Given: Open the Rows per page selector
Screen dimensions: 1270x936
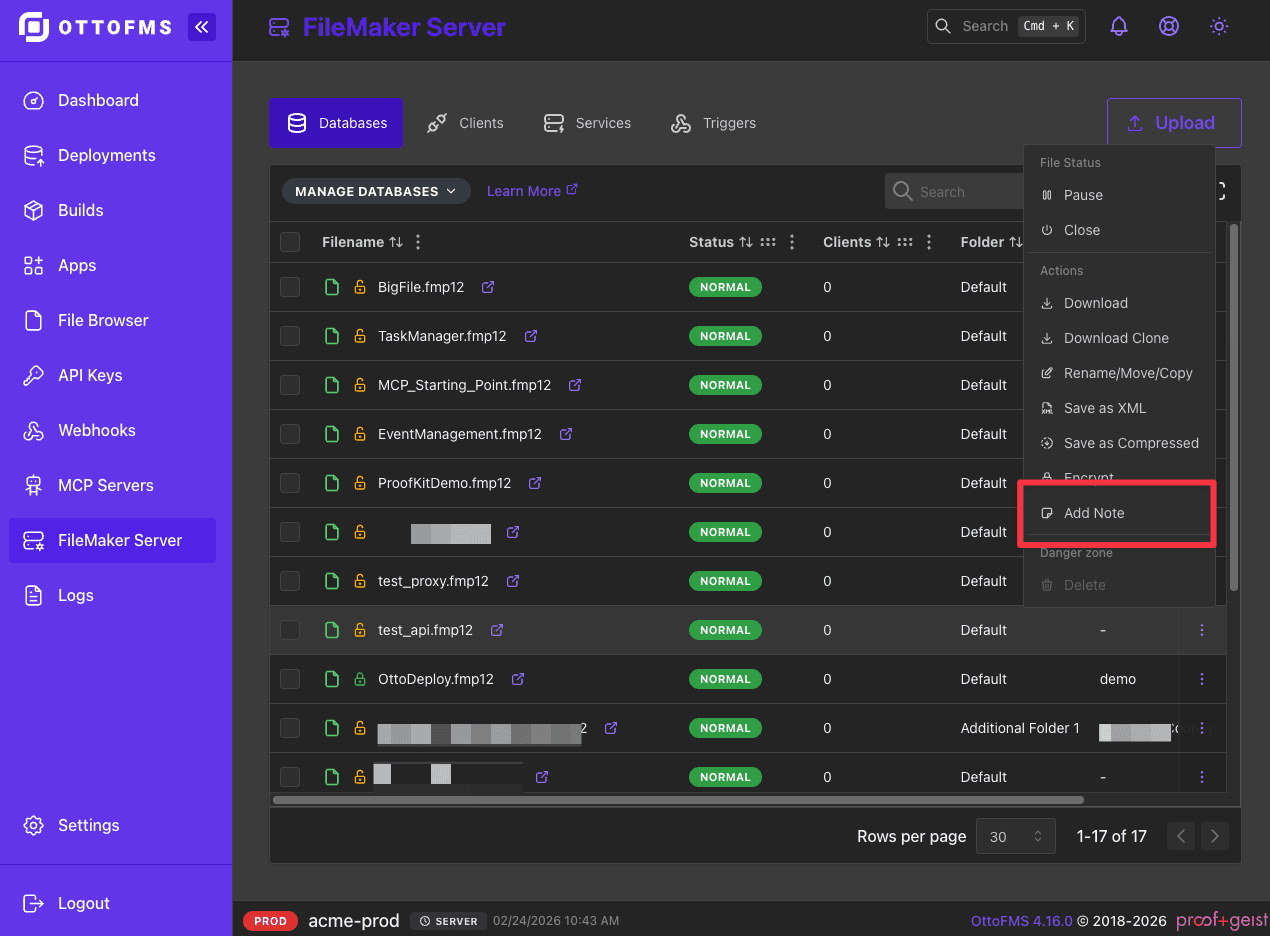Looking at the screenshot, I should tap(1015, 836).
